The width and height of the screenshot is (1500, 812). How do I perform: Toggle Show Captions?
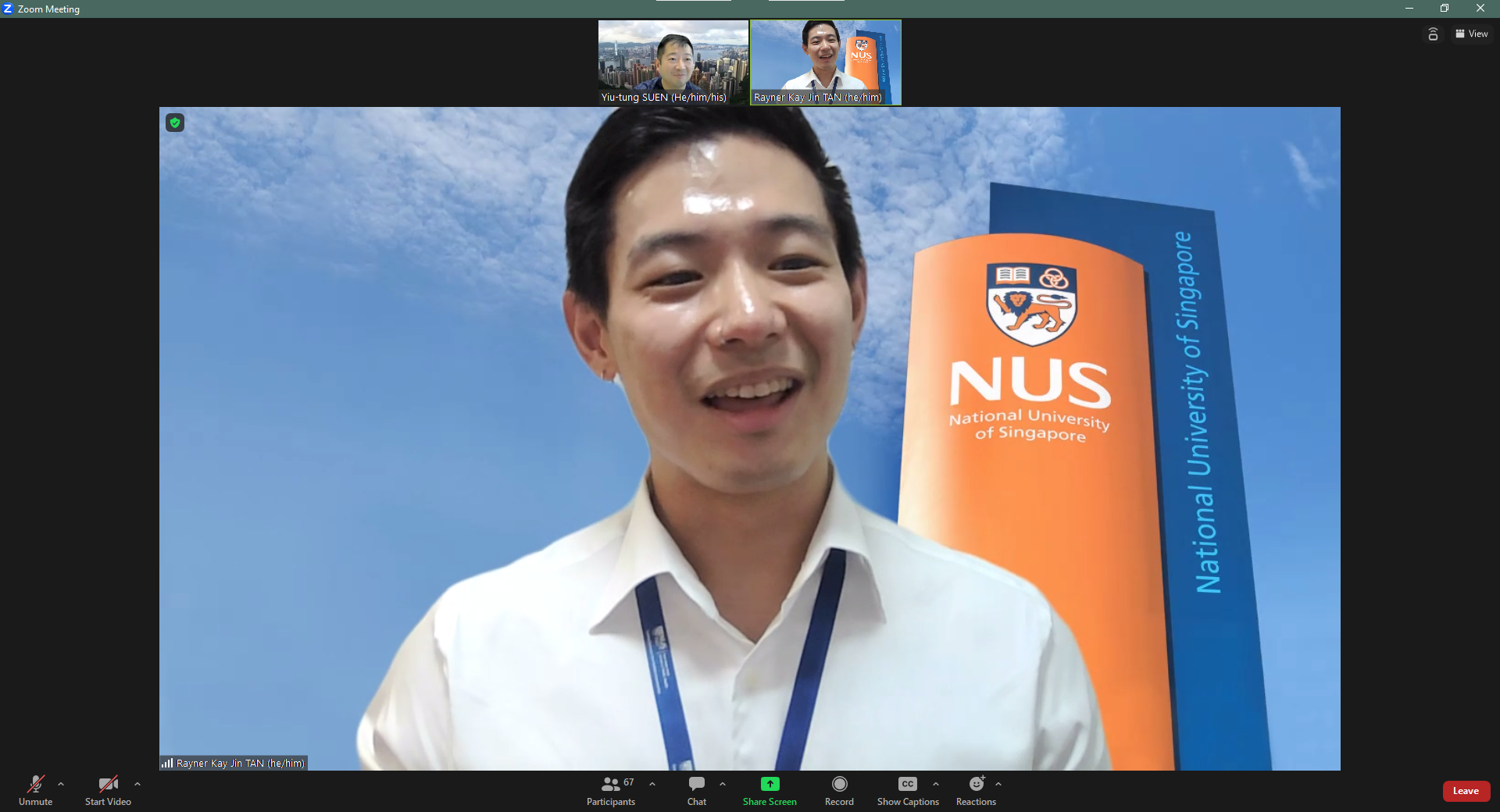click(x=908, y=790)
